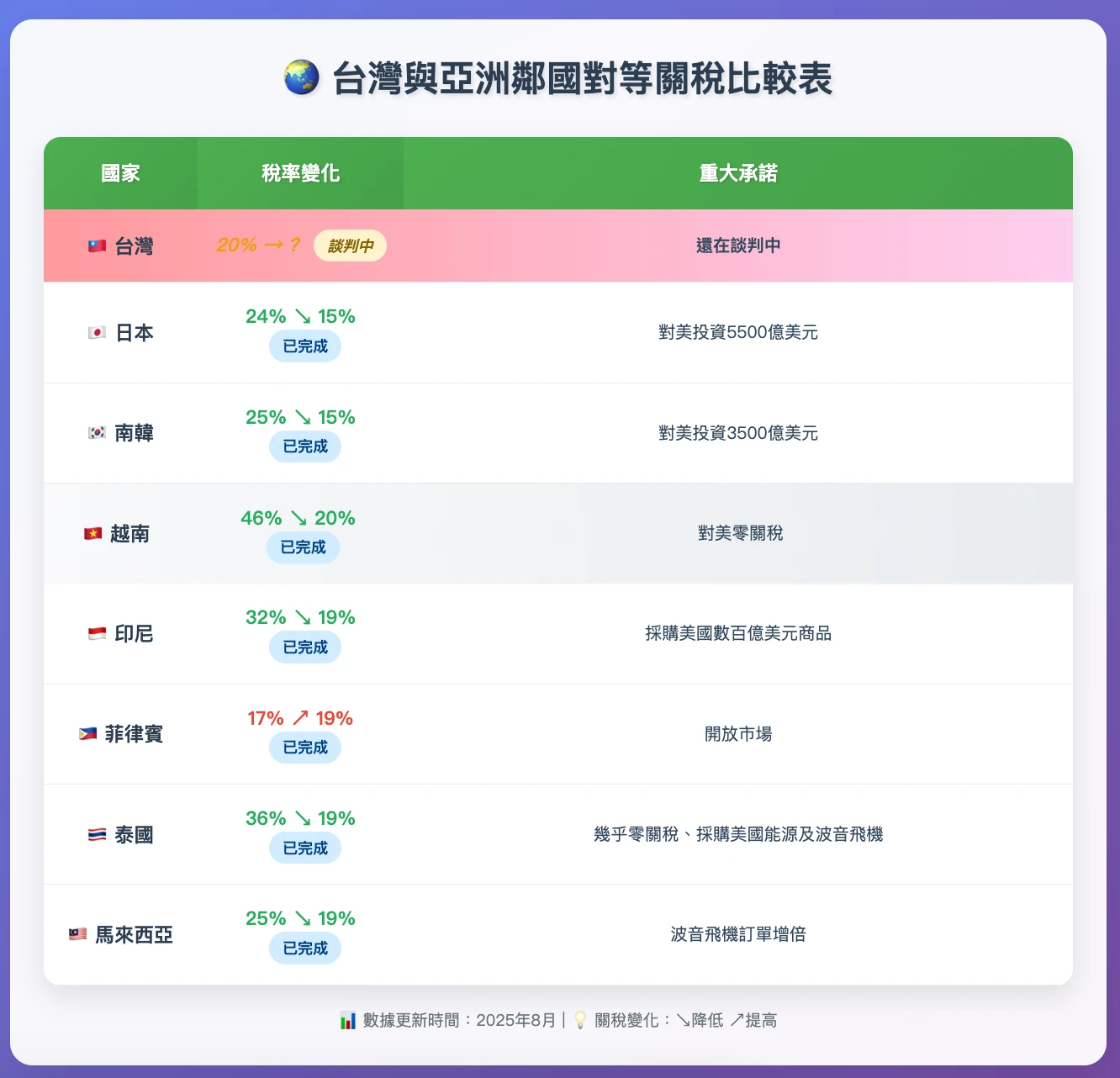Click the commitment text 開放市場
Screen dimensions: 1120x1078
(738, 734)
